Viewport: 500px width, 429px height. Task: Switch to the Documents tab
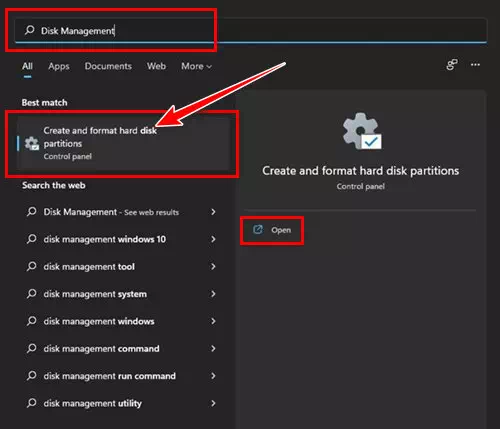click(108, 66)
